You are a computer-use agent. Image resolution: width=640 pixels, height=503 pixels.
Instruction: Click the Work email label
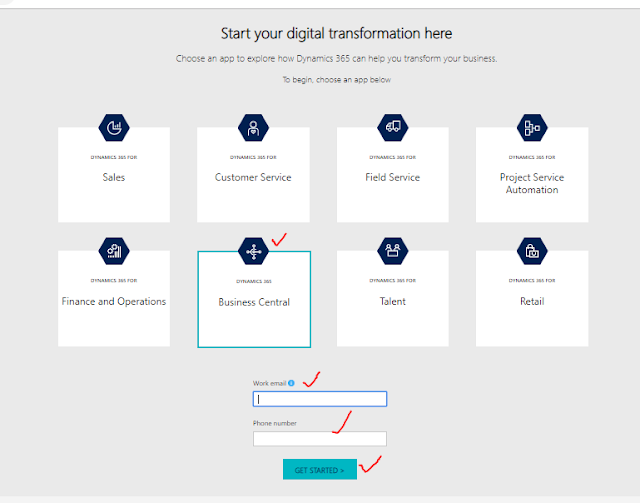click(x=269, y=383)
